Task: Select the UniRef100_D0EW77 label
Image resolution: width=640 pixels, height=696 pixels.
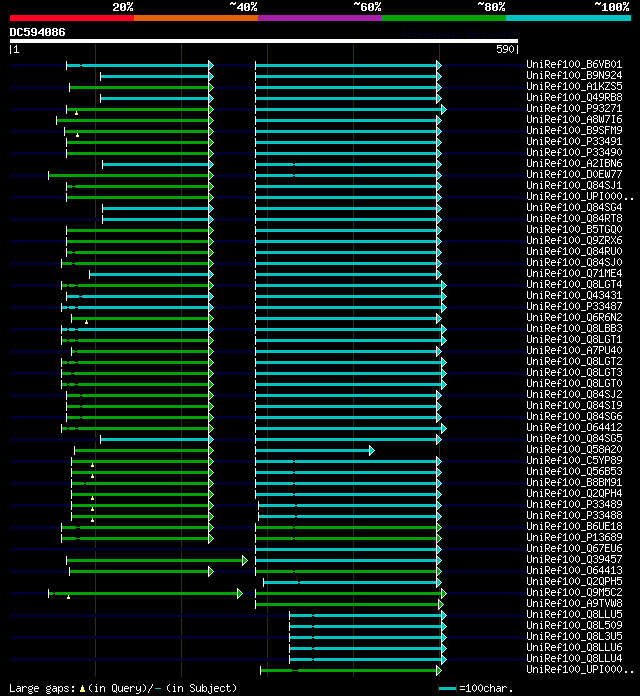Action: (x=574, y=174)
